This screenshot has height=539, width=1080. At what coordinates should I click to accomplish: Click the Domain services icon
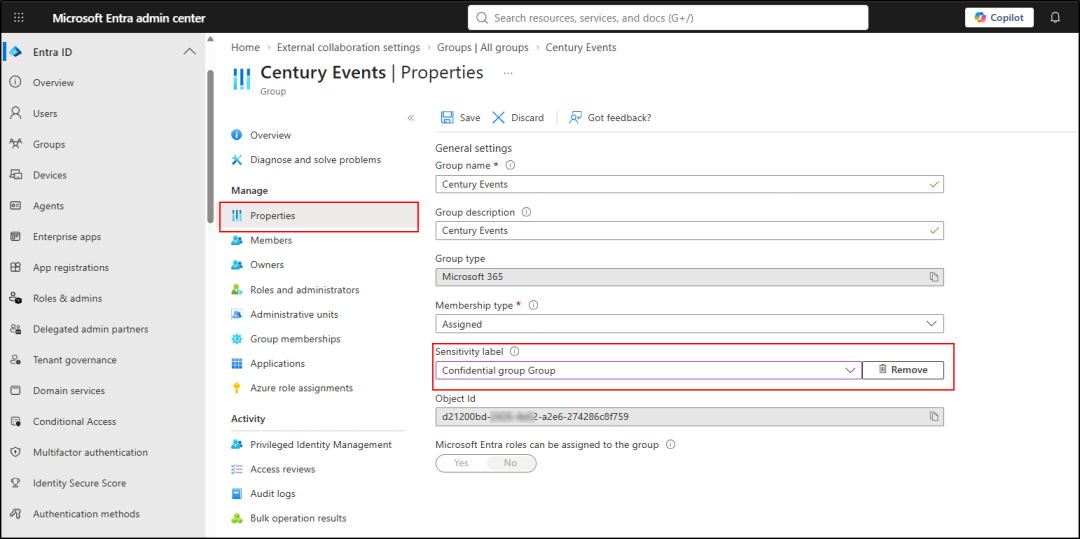click(15, 390)
